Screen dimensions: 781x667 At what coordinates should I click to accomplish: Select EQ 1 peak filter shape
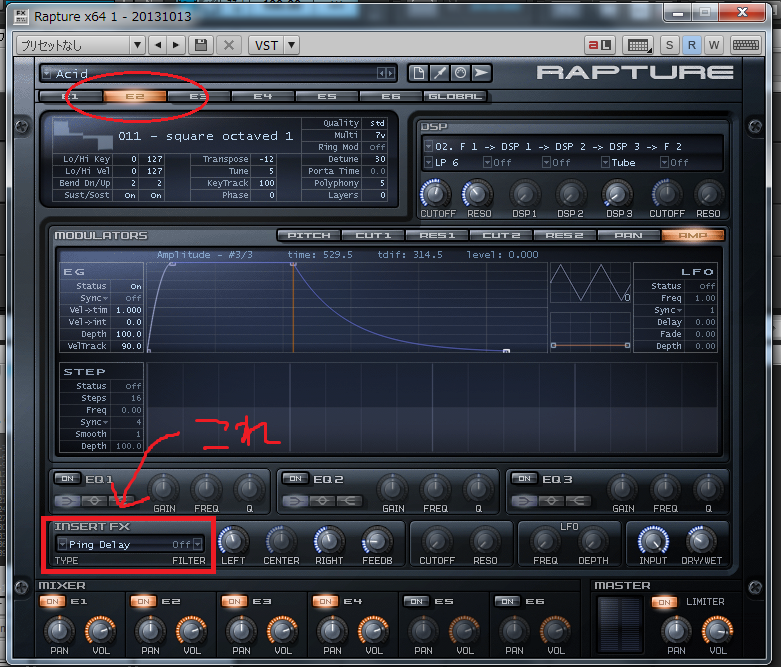point(95,500)
